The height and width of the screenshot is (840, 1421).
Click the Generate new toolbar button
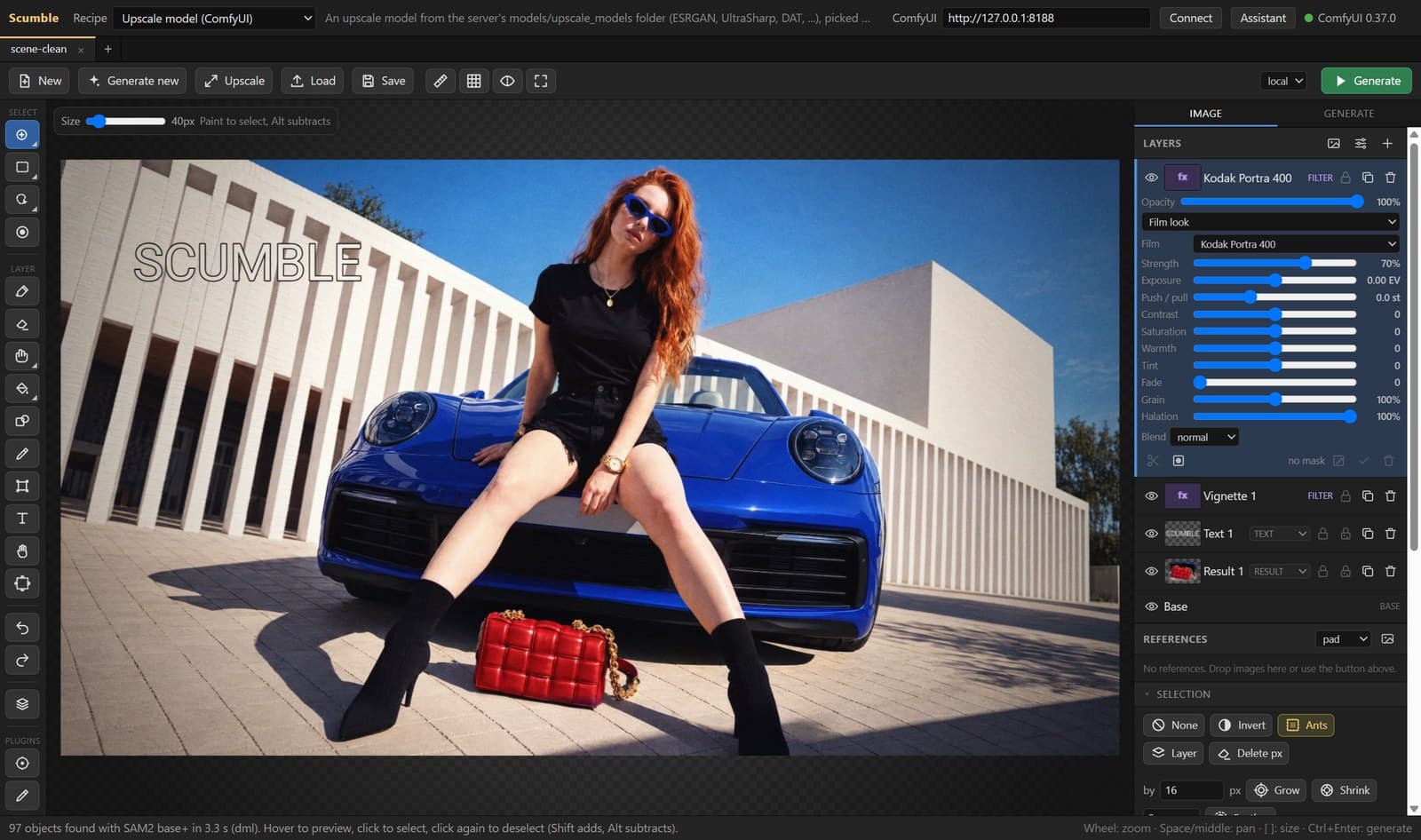tap(133, 81)
